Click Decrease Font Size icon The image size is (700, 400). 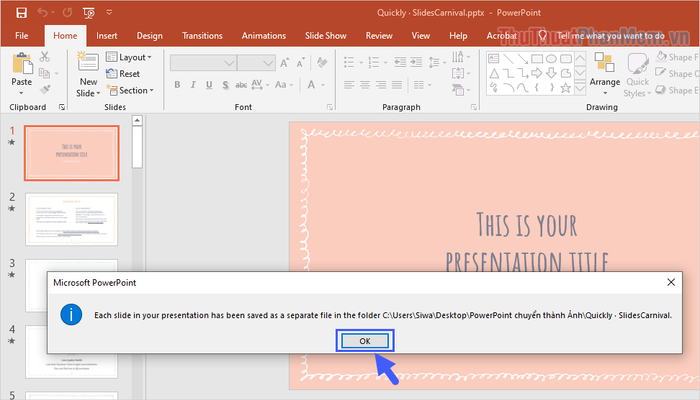point(301,63)
